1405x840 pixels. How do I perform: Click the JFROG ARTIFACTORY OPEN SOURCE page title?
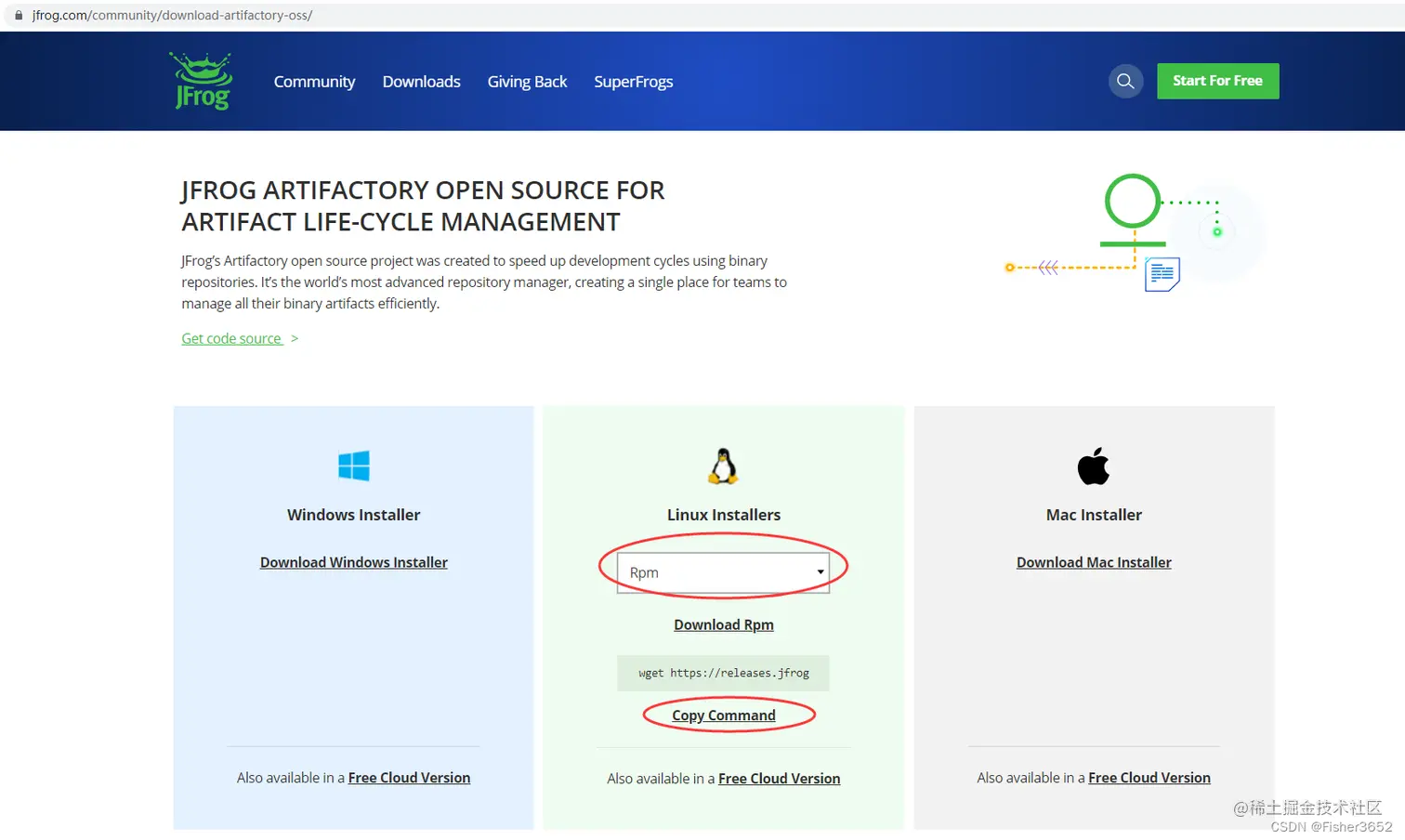[x=423, y=206]
